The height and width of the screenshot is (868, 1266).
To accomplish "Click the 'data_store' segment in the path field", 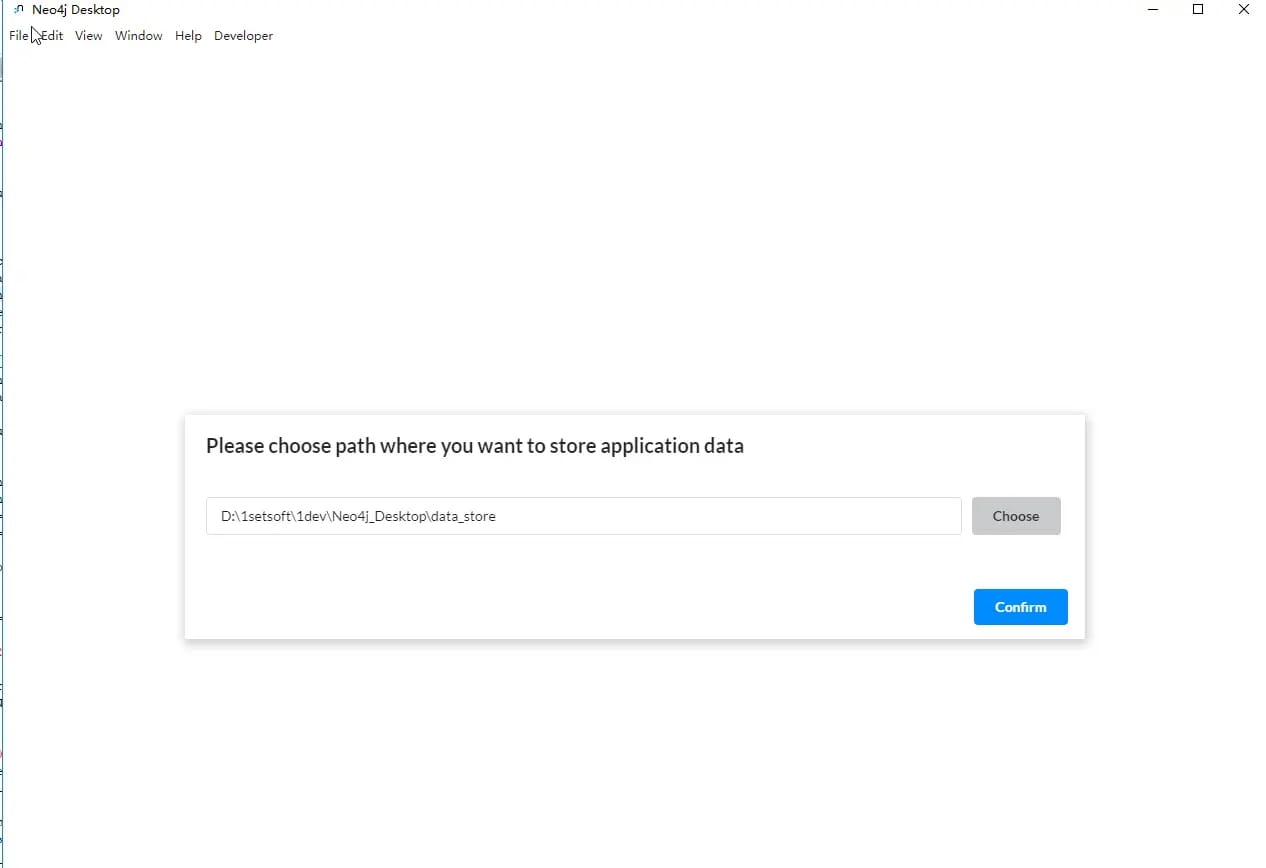I will [463, 517].
